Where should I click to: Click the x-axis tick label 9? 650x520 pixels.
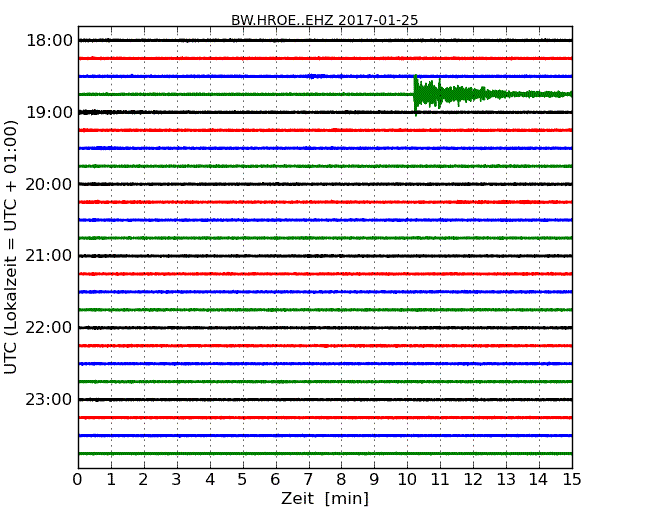(x=374, y=479)
